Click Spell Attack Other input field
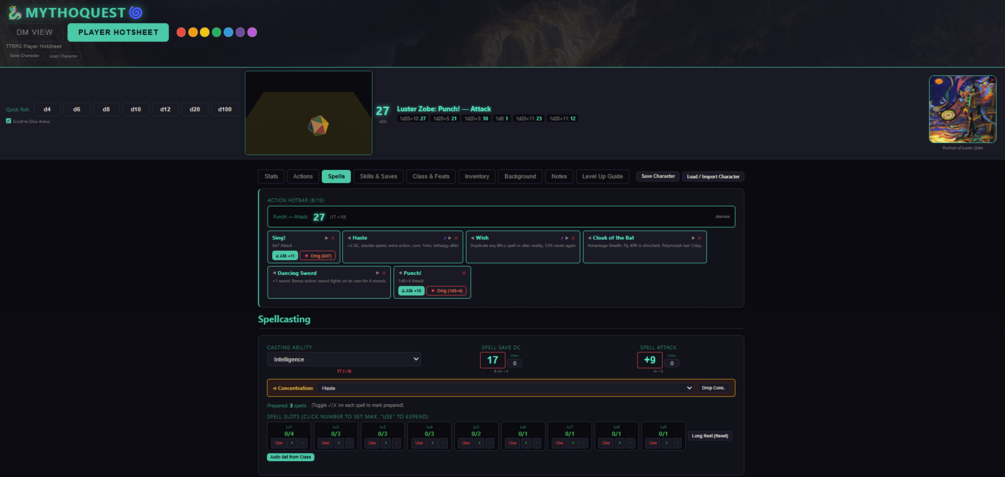The width and height of the screenshot is (1005, 477). (x=672, y=363)
